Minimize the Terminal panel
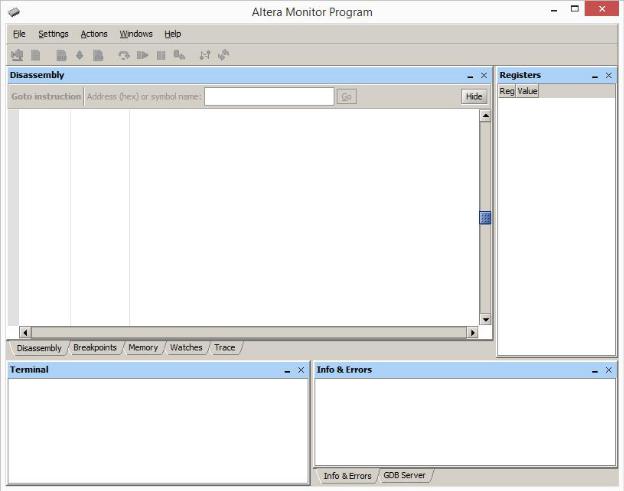 tap(287, 370)
